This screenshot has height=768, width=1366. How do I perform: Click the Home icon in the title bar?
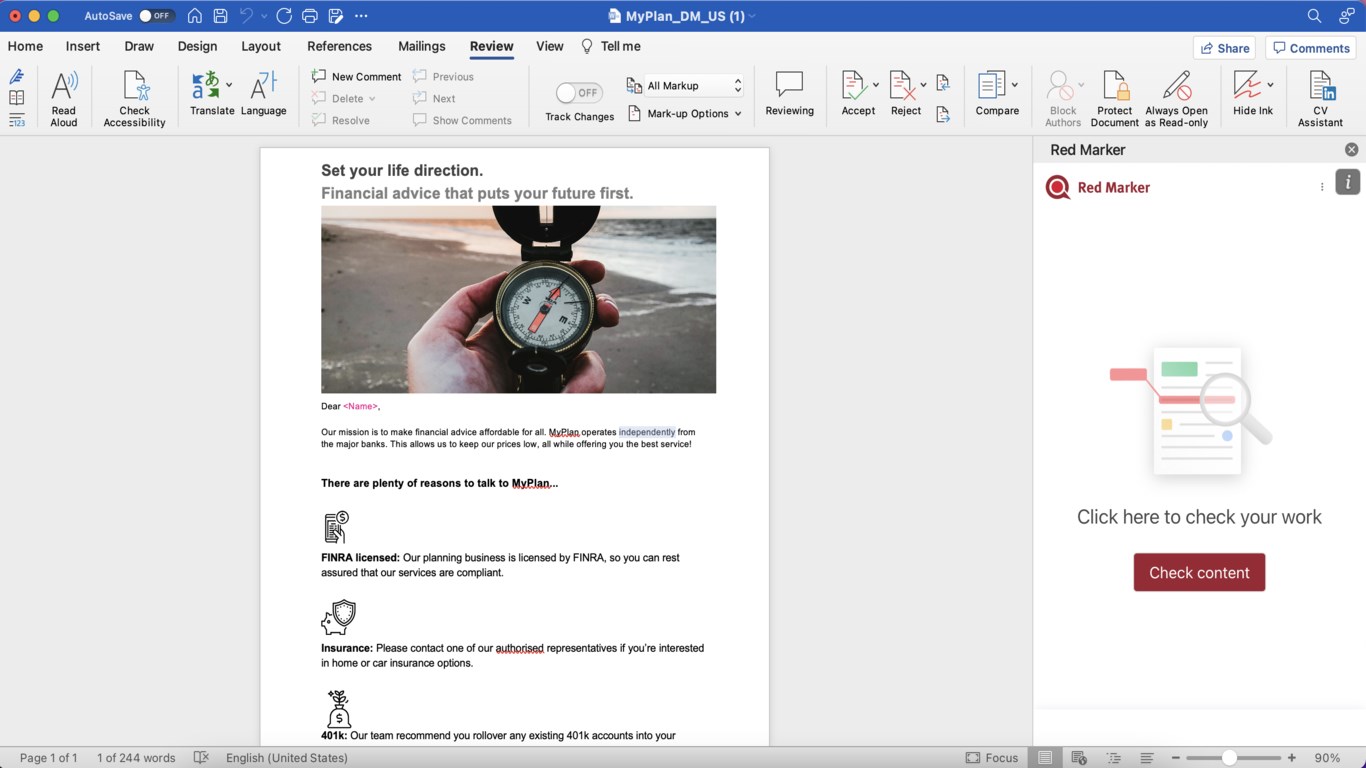[194, 16]
